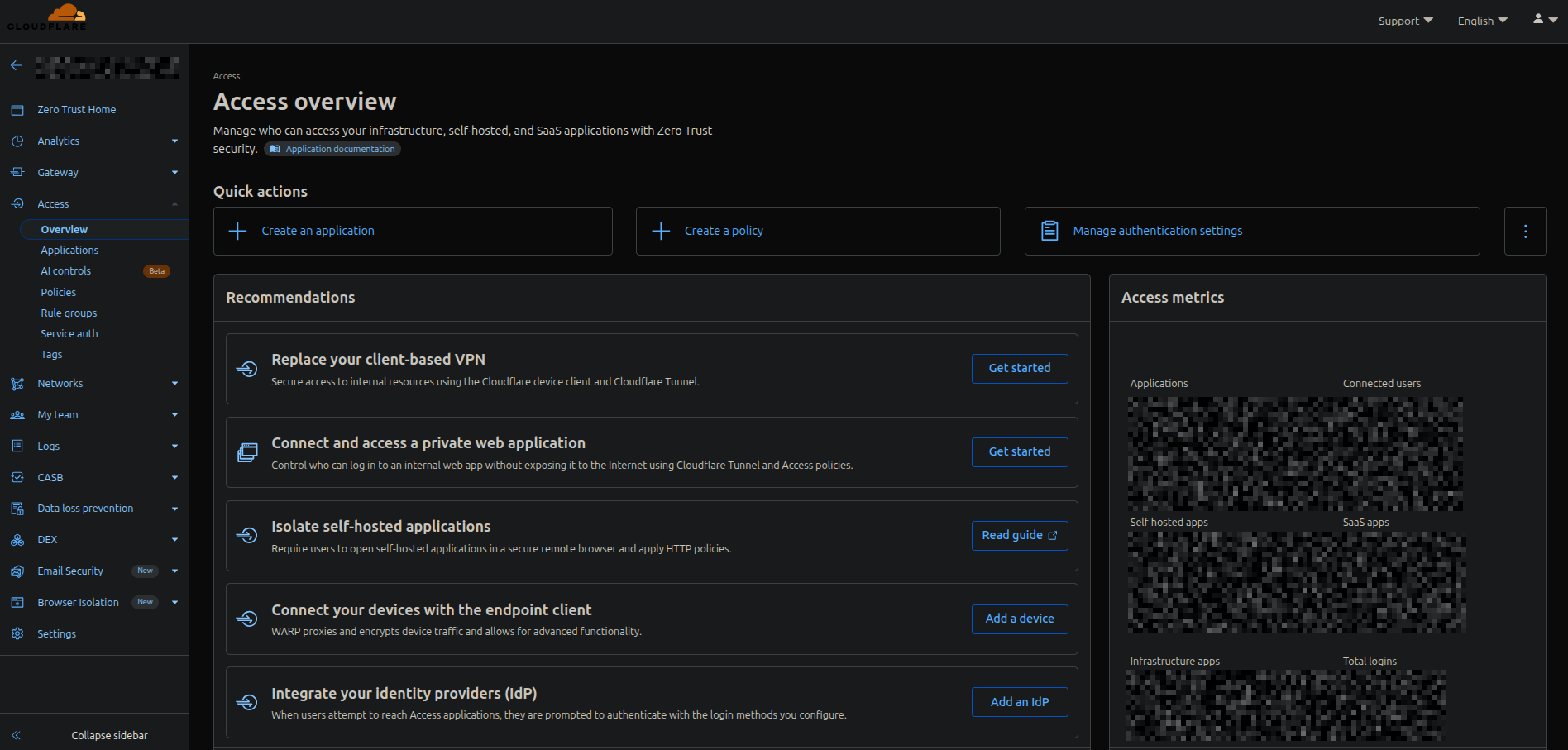The image size is (1568, 750).
Task: Click the Collapse sidebar label
Action: coord(109,735)
